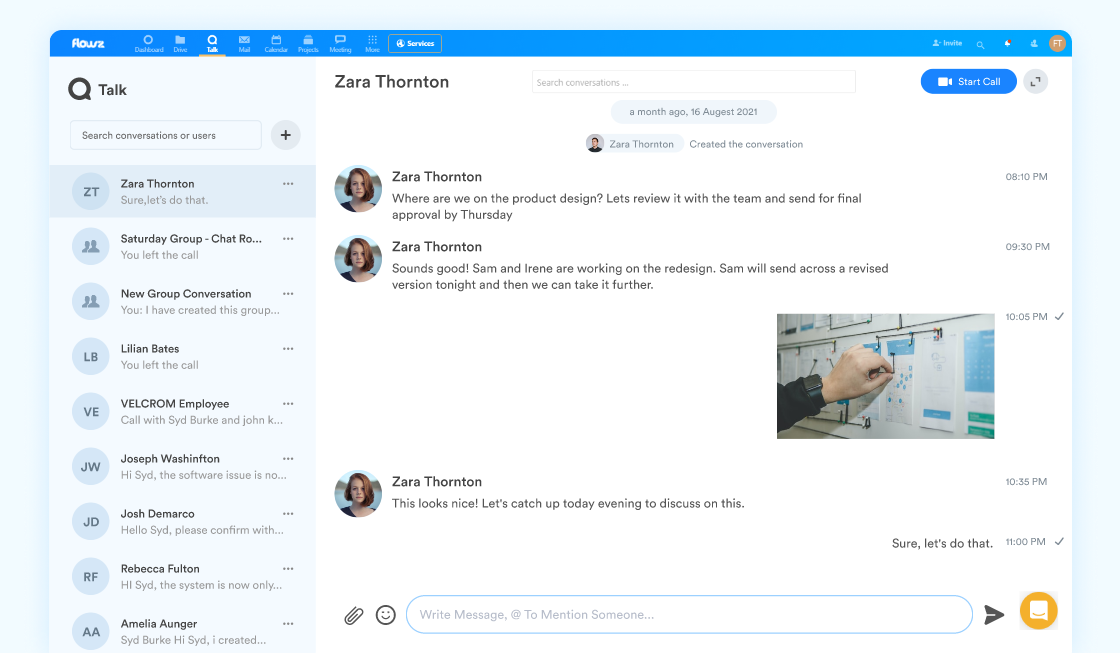Select the whiteboard photo shared in the chat
The height and width of the screenshot is (653, 1120).
coord(885,376)
